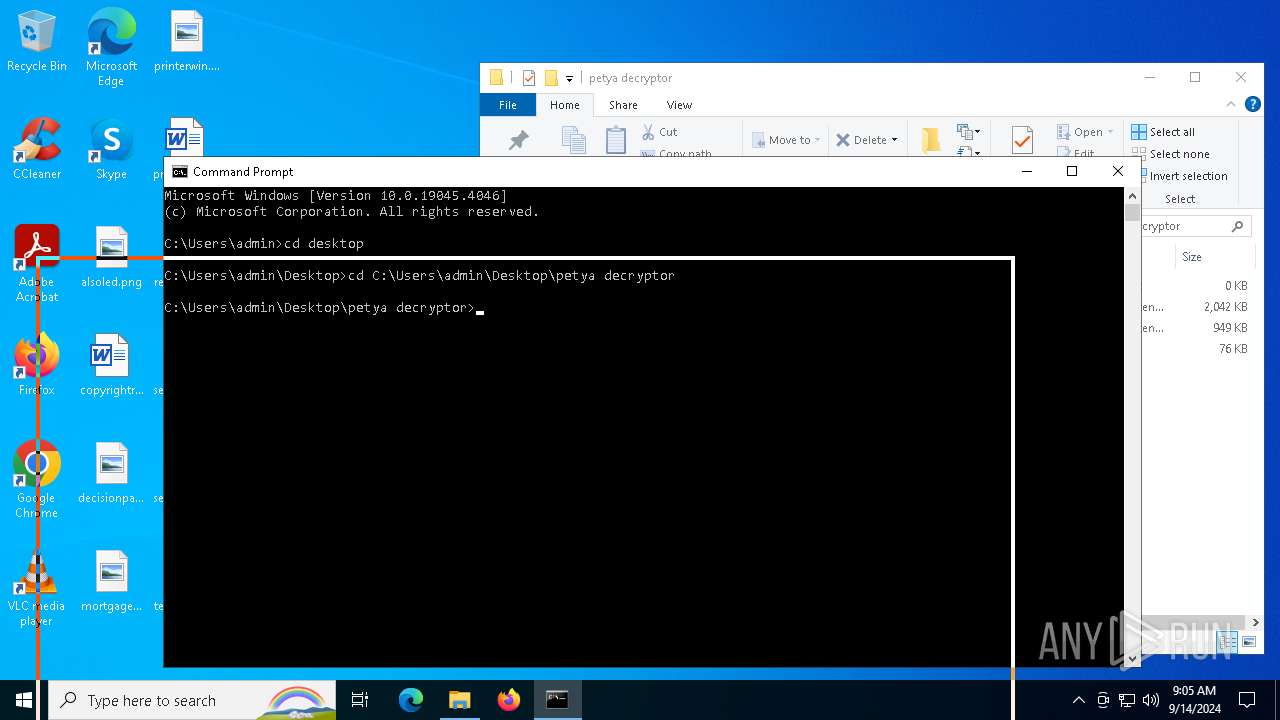Open the VLC media player desktop shortcut
1280x720 pixels.
coord(37,588)
